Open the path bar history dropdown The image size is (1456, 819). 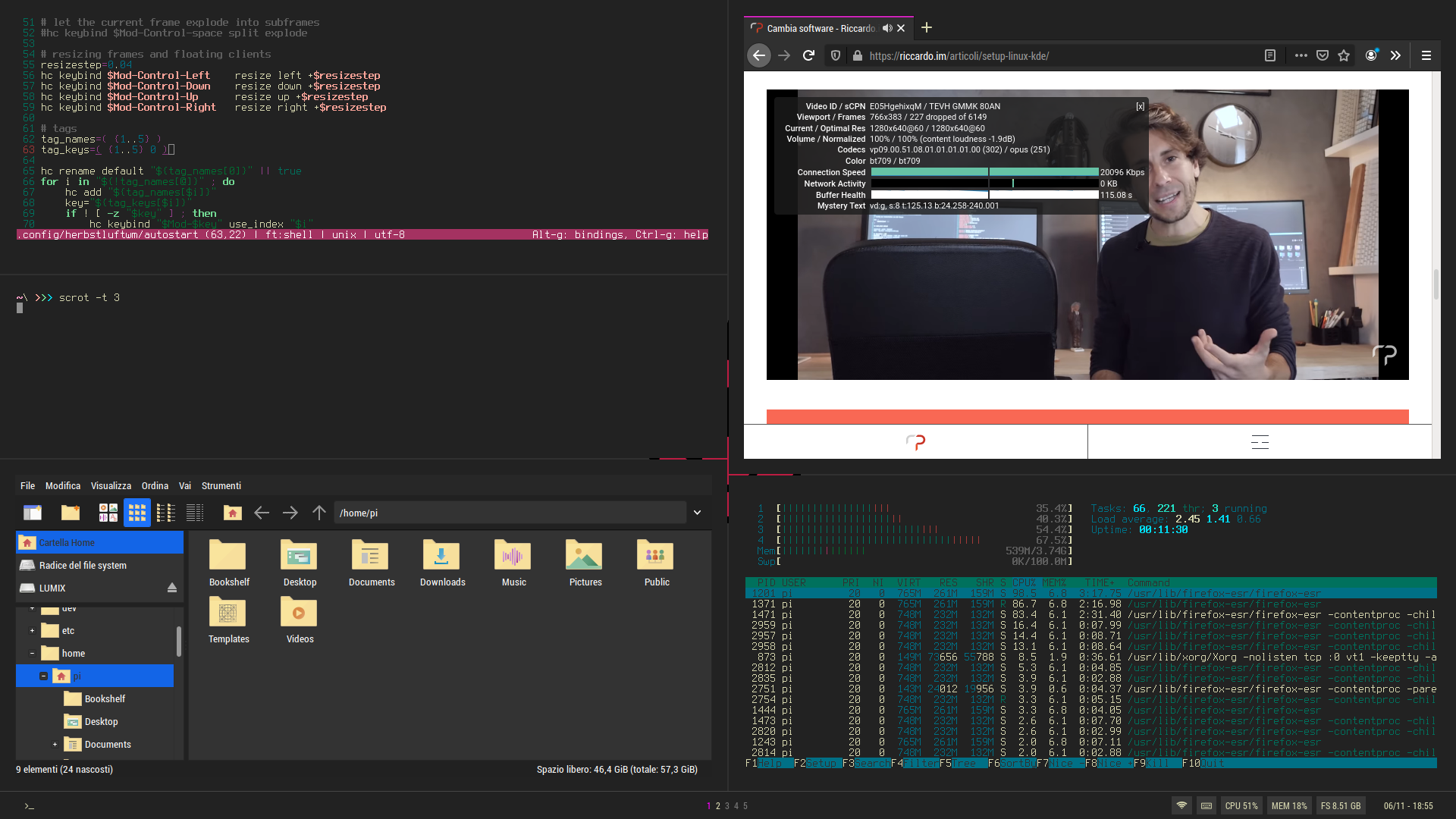(697, 513)
